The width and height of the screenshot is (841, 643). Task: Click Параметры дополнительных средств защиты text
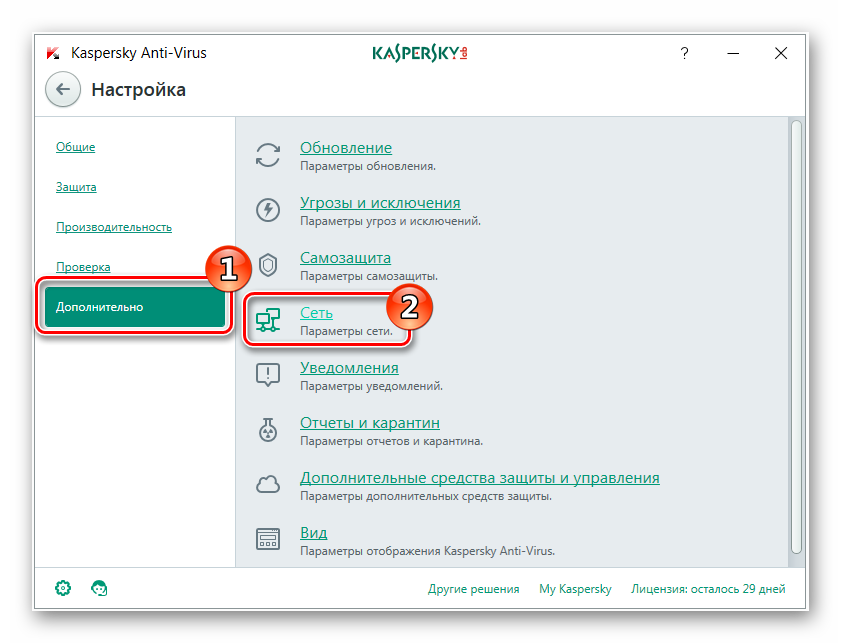[426, 496]
